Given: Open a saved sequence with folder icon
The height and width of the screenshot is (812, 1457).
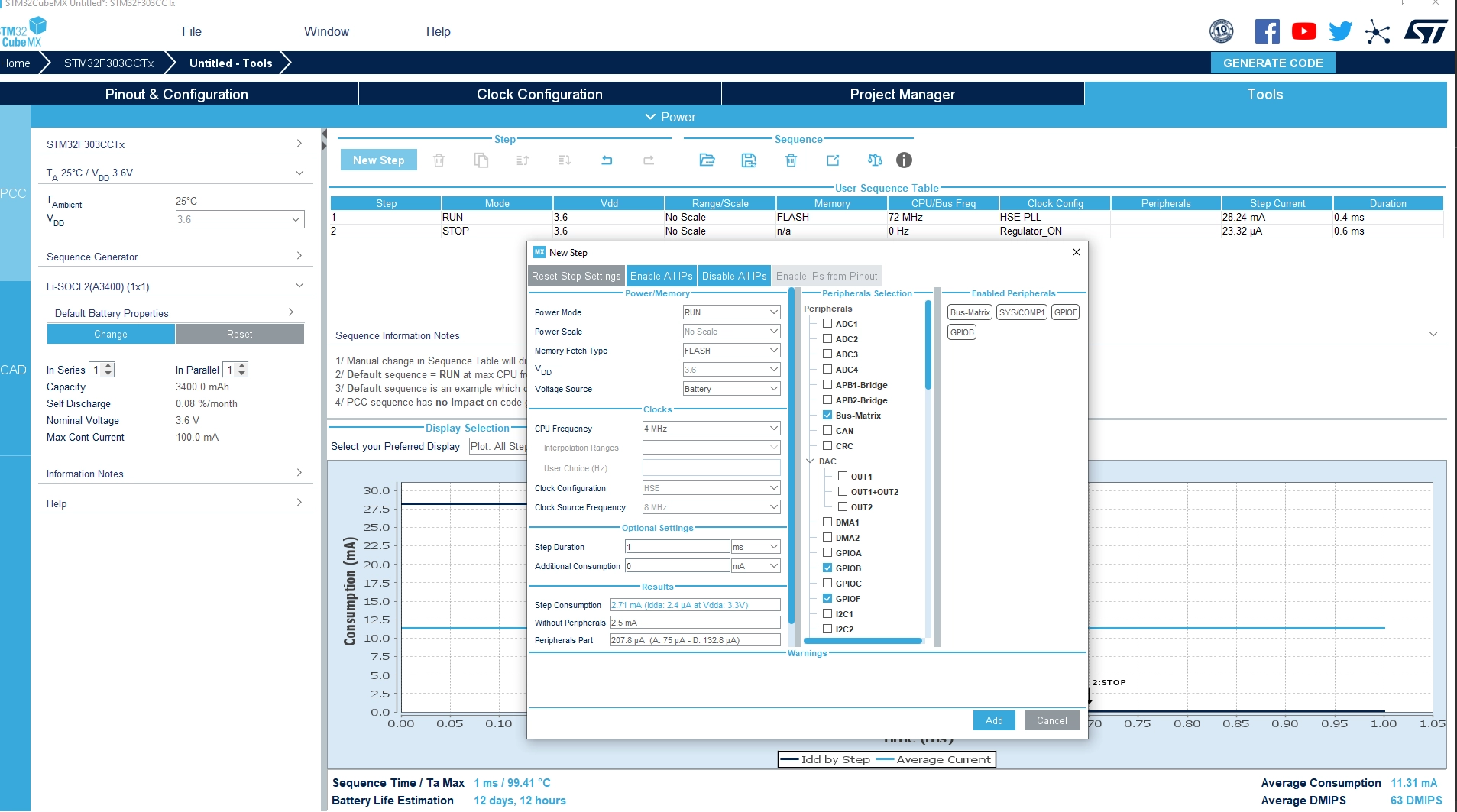Looking at the screenshot, I should [707, 160].
